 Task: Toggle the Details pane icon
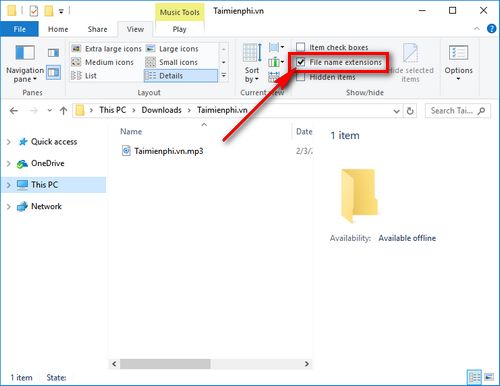53,72
